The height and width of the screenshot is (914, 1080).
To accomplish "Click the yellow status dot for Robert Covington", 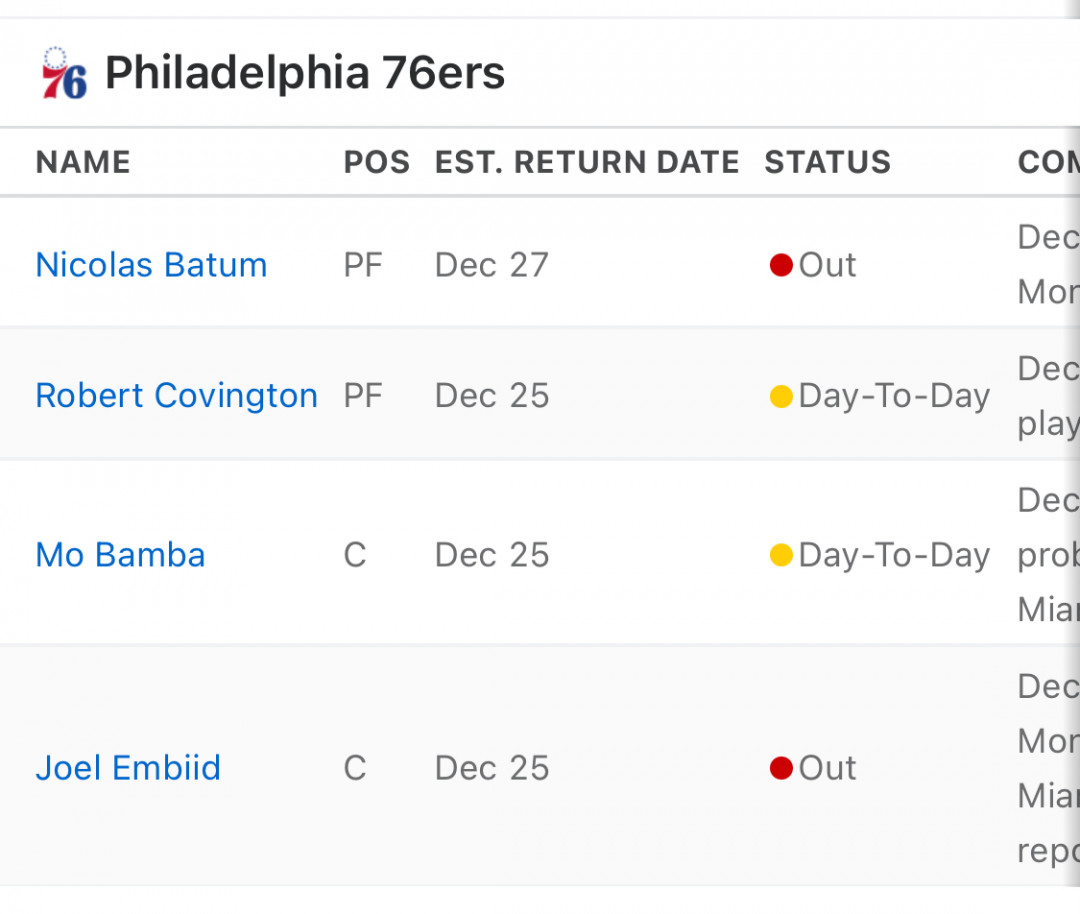I will (x=780, y=396).
